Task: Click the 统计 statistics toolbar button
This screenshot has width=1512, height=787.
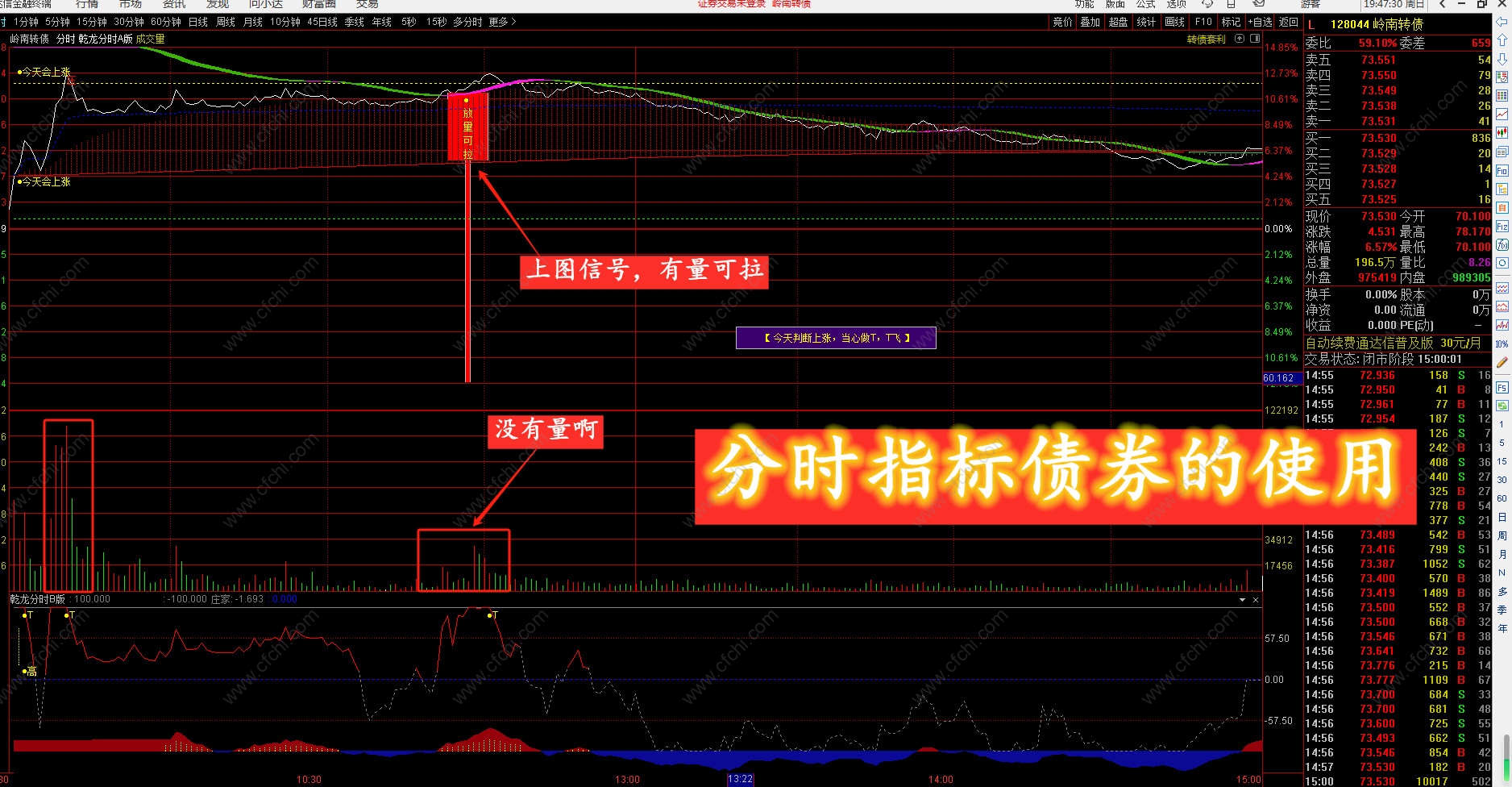Action: point(1146,22)
